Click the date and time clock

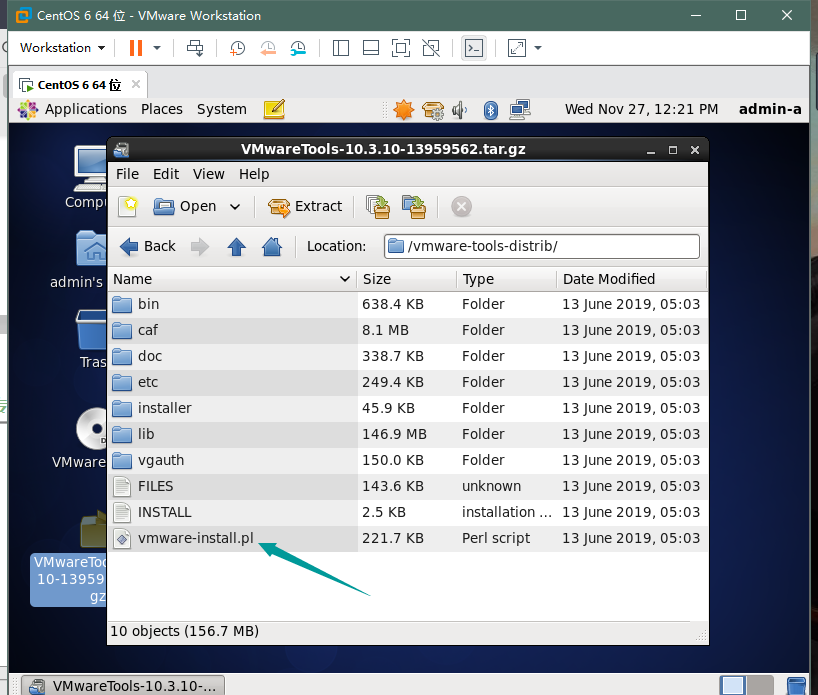[x=641, y=109]
